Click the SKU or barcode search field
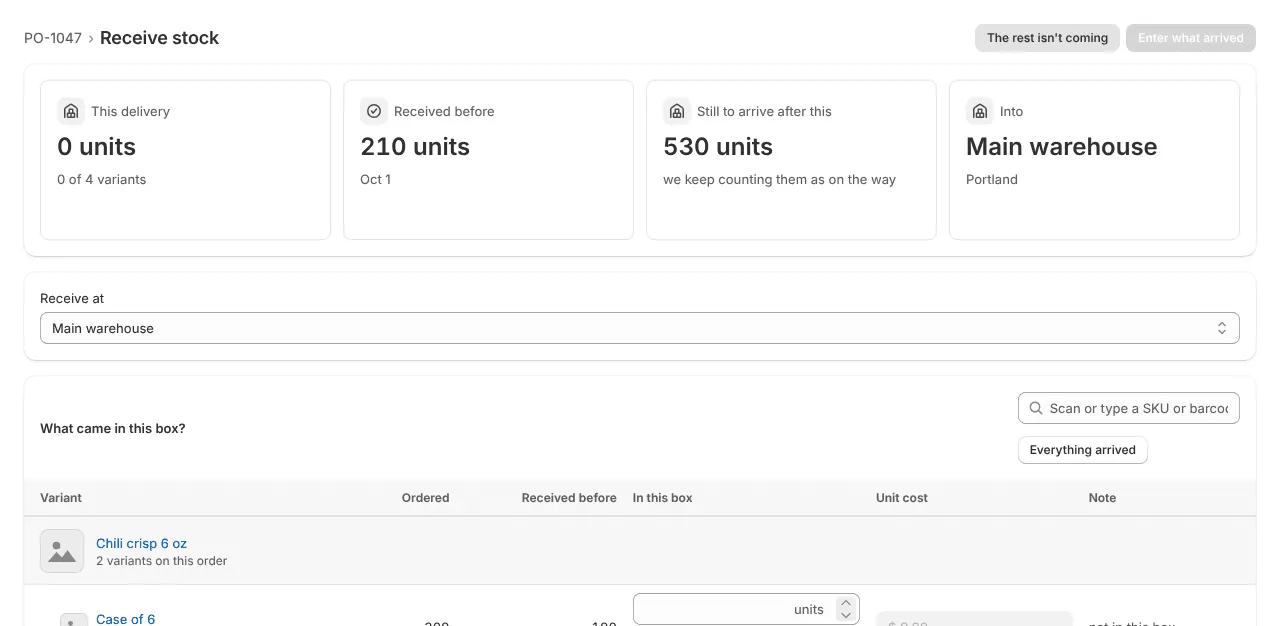 pos(1129,408)
